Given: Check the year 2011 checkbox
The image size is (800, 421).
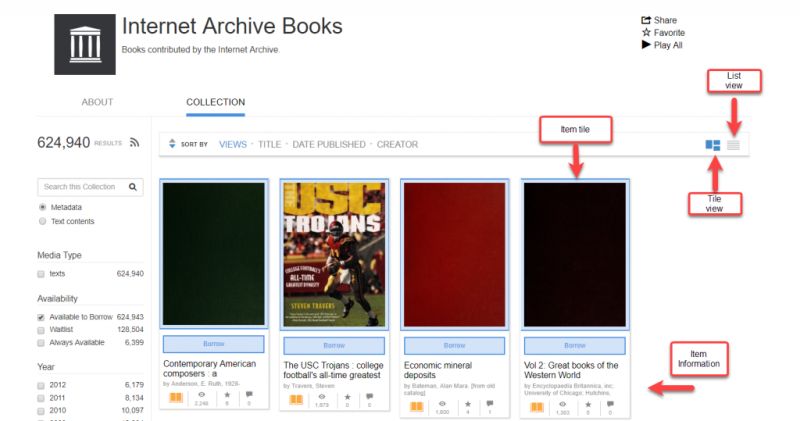Looking at the screenshot, I should pos(41,398).
